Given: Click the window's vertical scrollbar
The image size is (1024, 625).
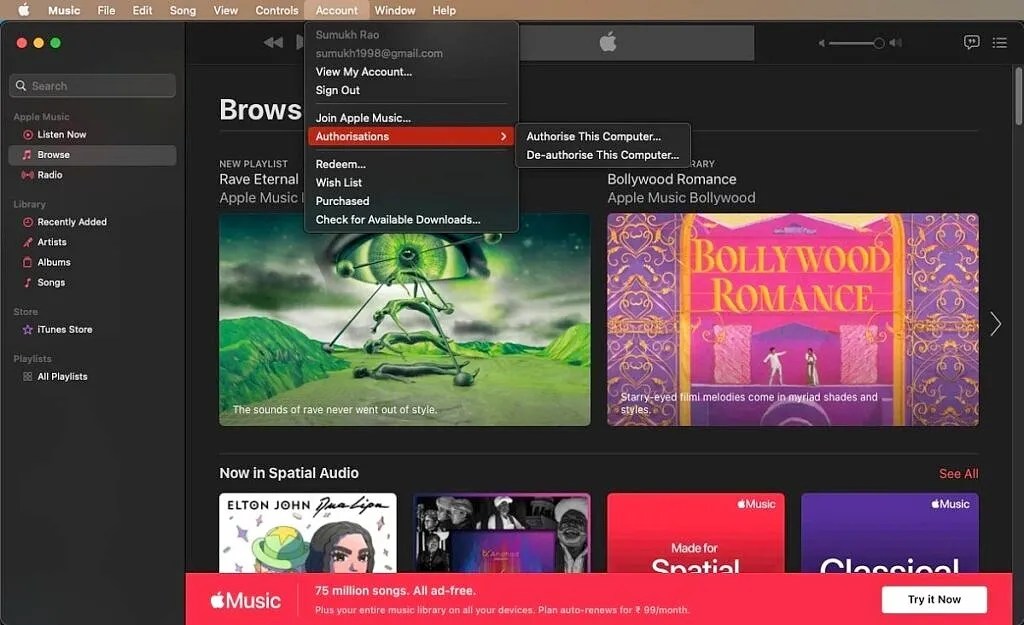Looking at the screenshot, I should [1018, 95].
